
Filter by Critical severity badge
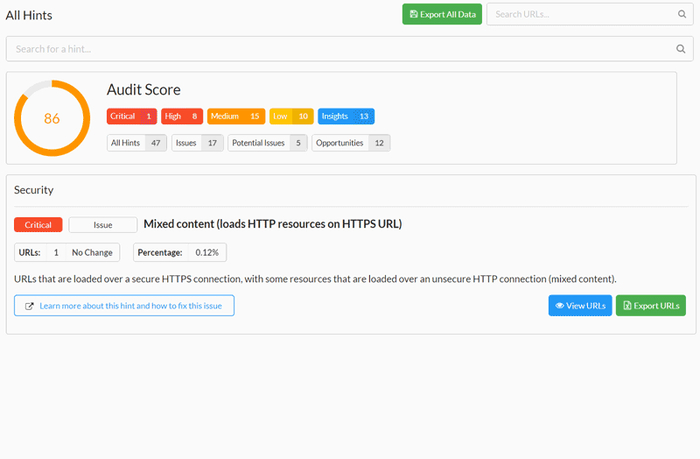(x=132, y=116)
